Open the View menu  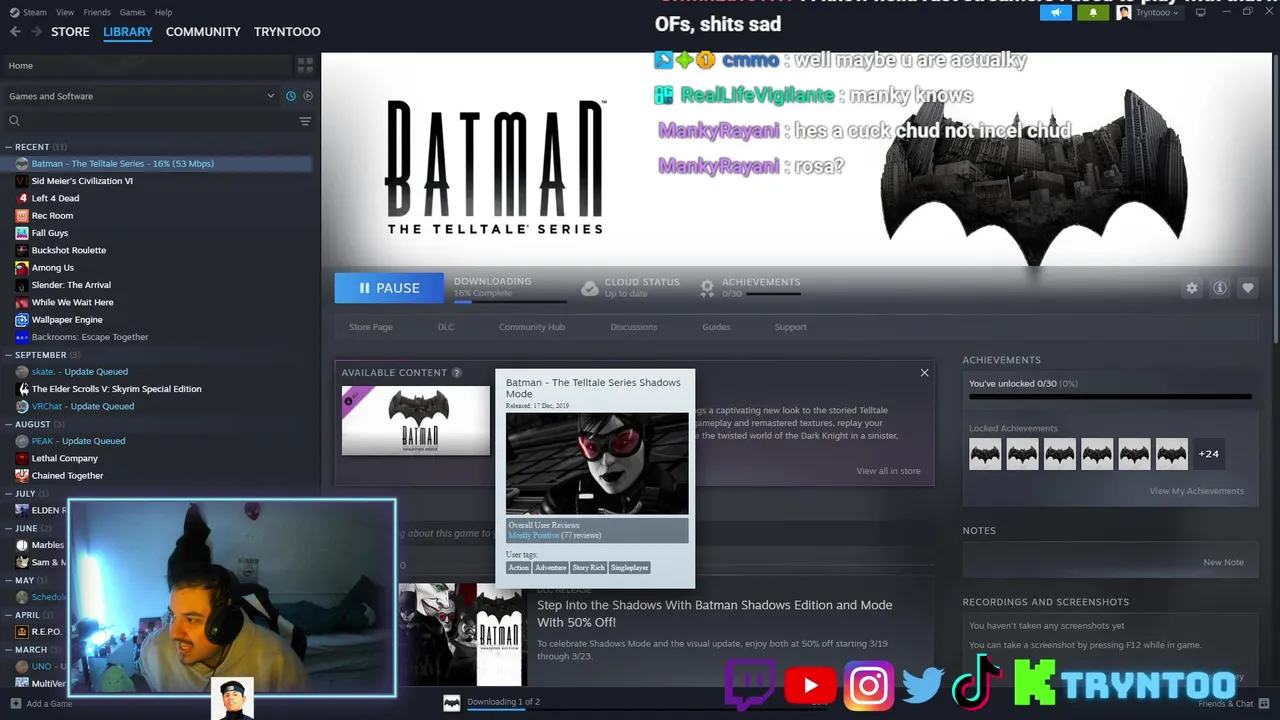65,12
